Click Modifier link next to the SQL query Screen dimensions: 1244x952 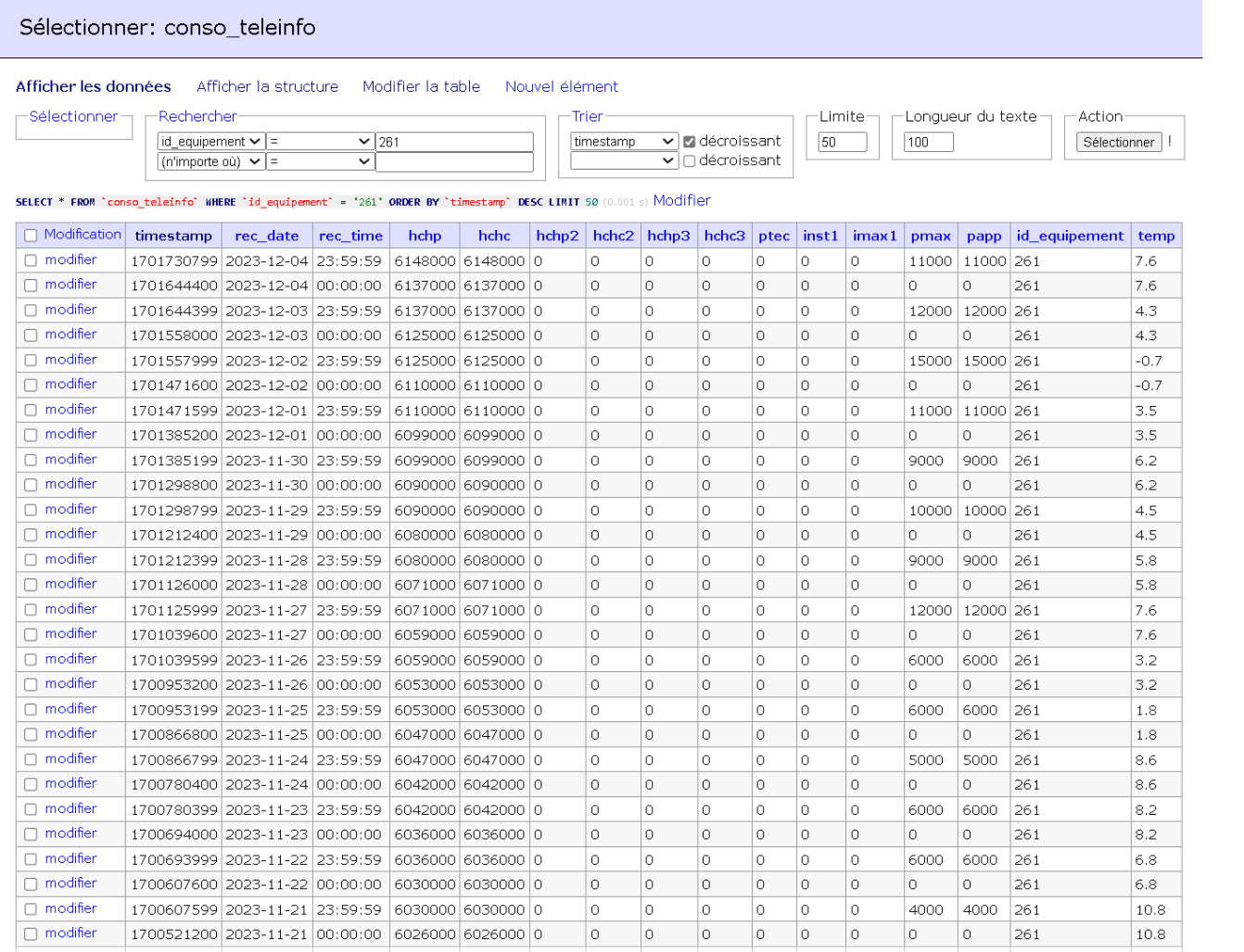coord(681,200)
